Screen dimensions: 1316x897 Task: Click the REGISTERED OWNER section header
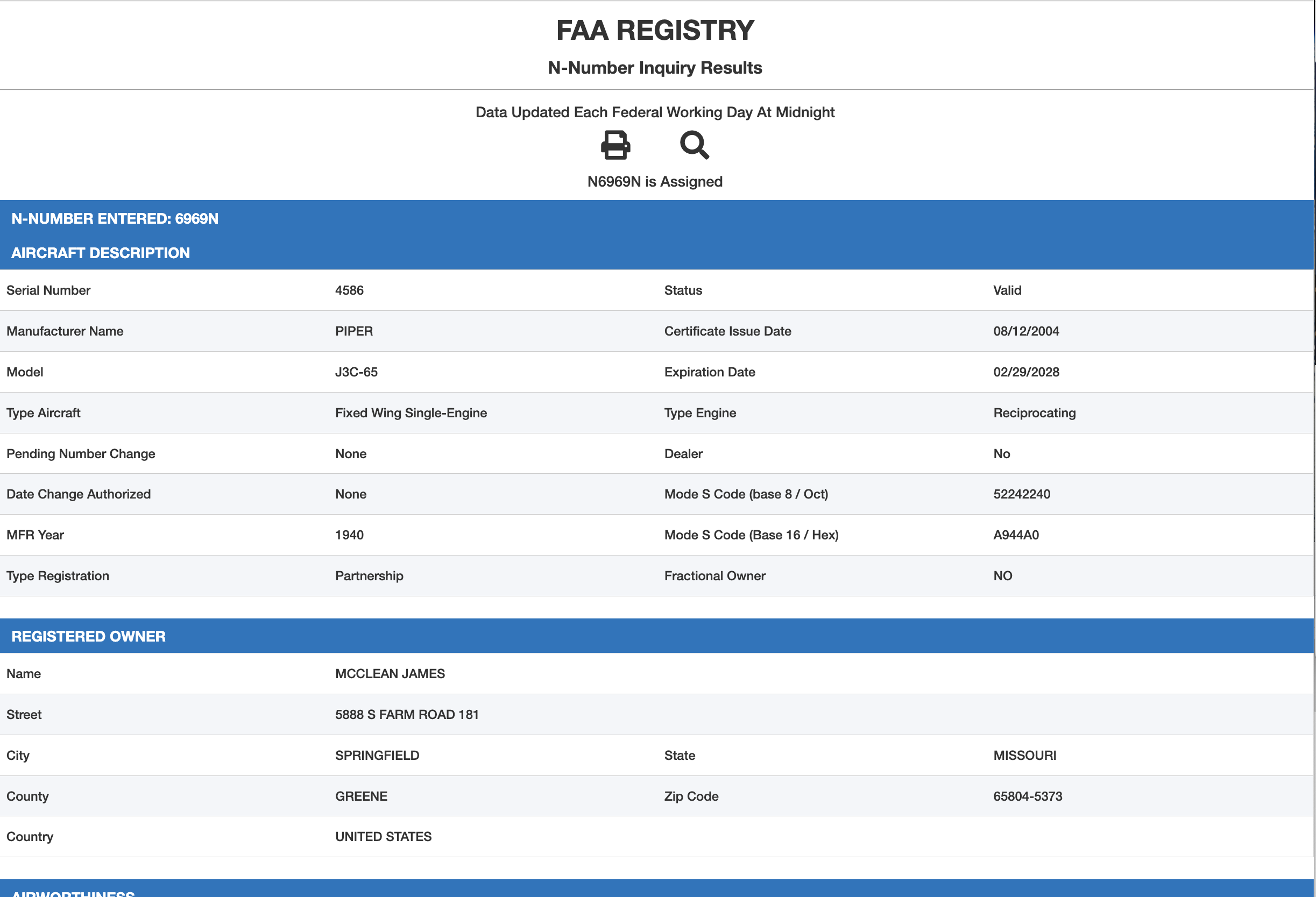88,636
